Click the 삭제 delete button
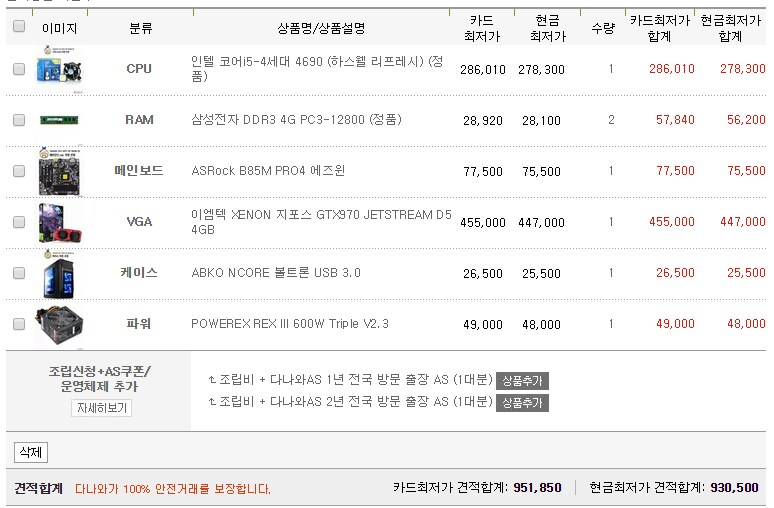Image resolution: width=774 pixels, height=508 pixels. (30, 453)
